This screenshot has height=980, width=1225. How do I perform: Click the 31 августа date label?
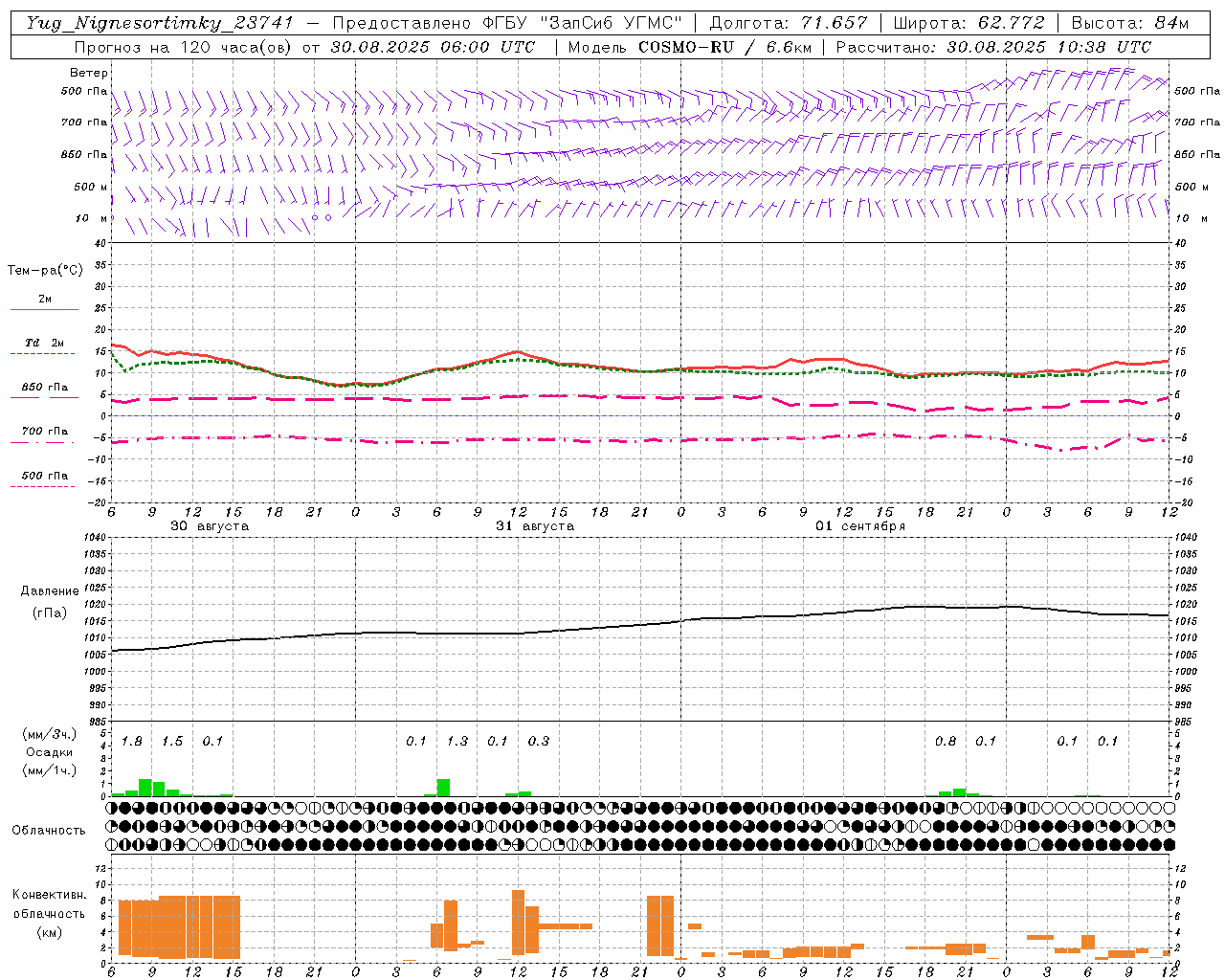[x=535, y=526]
